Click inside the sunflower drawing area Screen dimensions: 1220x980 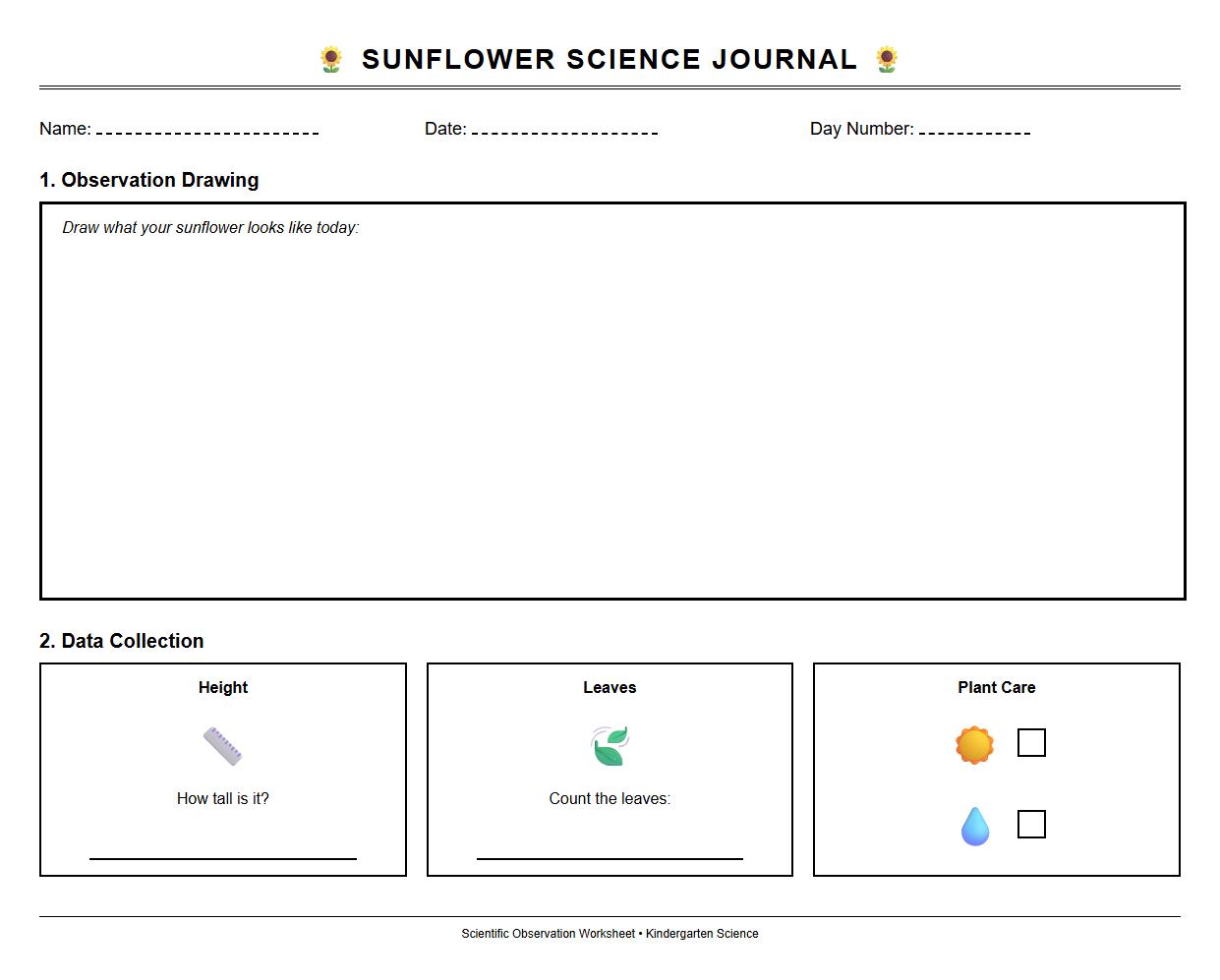610,403
